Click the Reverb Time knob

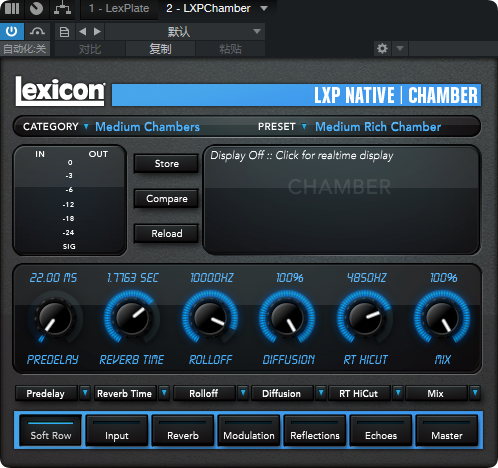click(x=132, y=317)
